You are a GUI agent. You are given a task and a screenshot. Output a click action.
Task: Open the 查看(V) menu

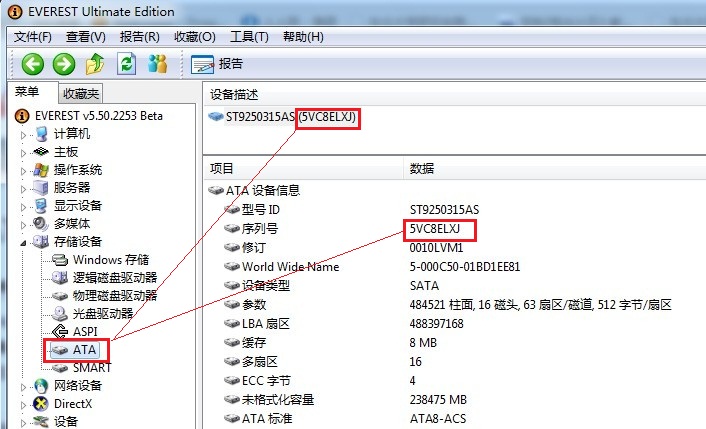pyautogui.click(x=86, y=36)
